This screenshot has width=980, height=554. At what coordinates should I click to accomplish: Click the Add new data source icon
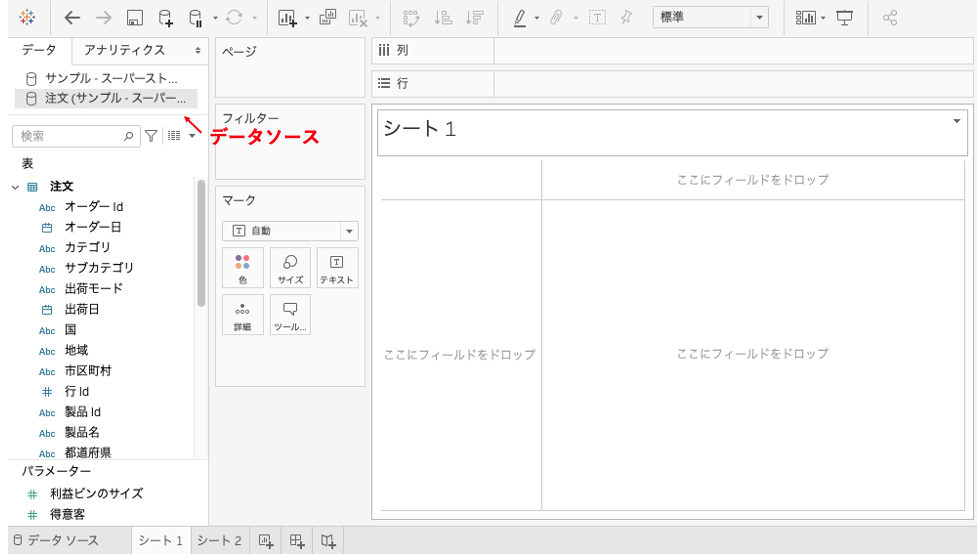(166, 18)
